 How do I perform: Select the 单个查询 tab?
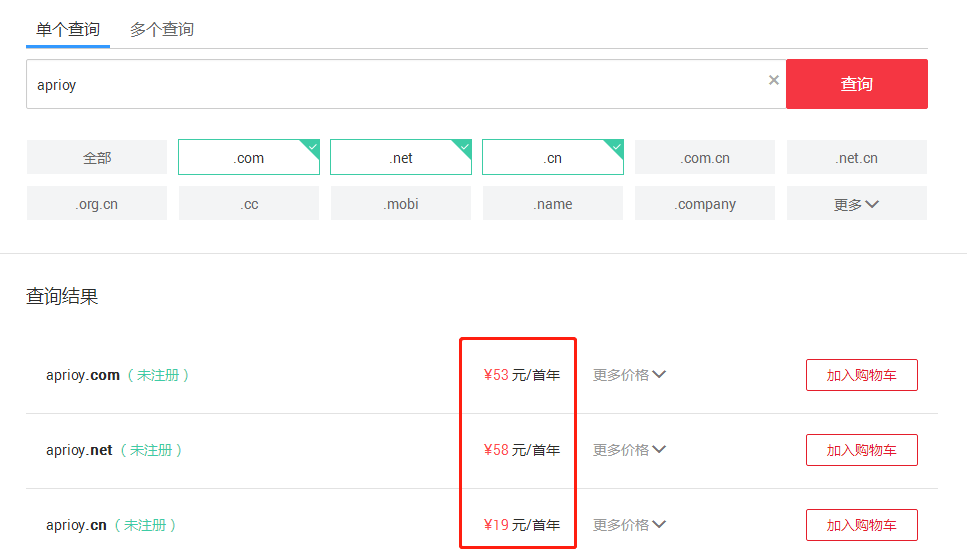68,30
